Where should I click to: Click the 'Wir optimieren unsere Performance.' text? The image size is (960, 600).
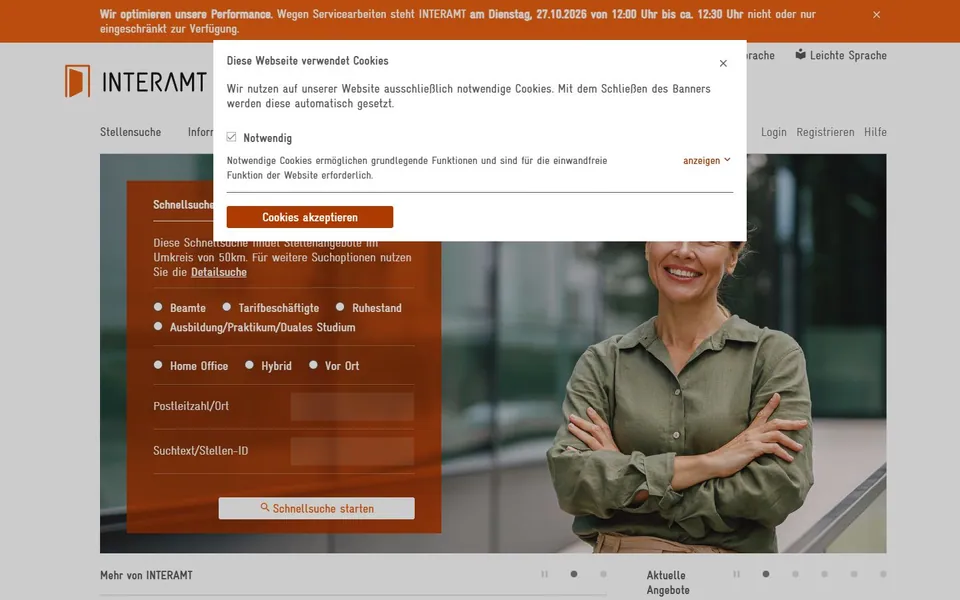[x=186, y=14]
